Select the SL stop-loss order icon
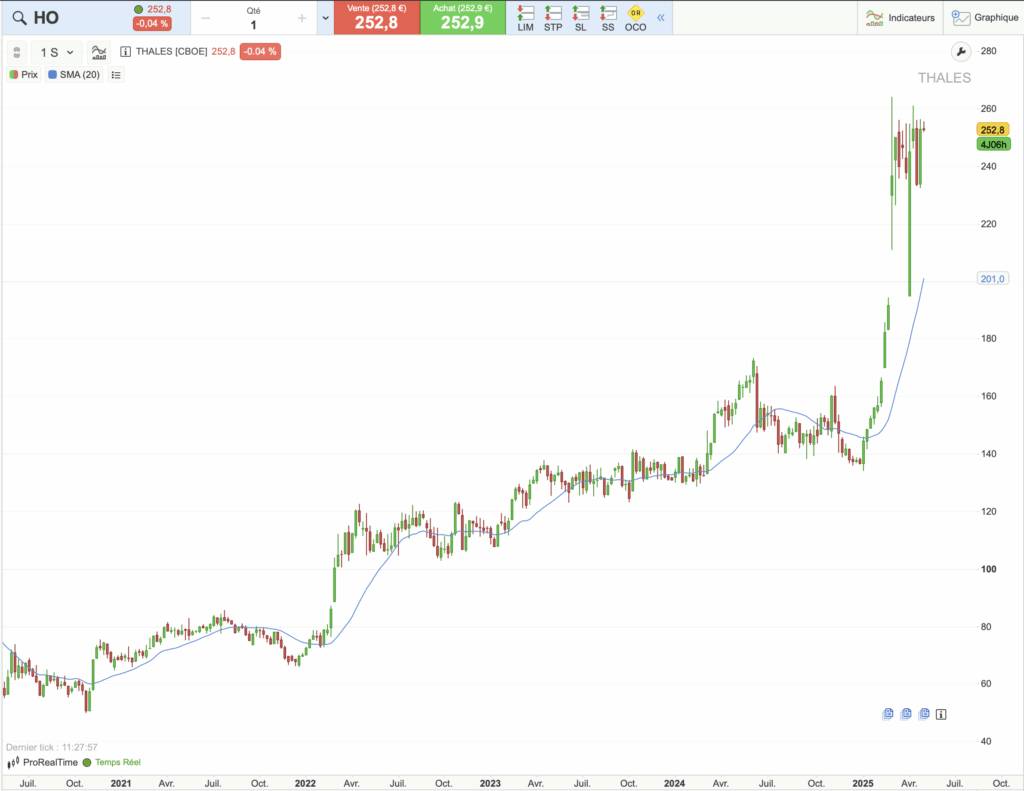1024x791 pixels. tap(581, 18)
